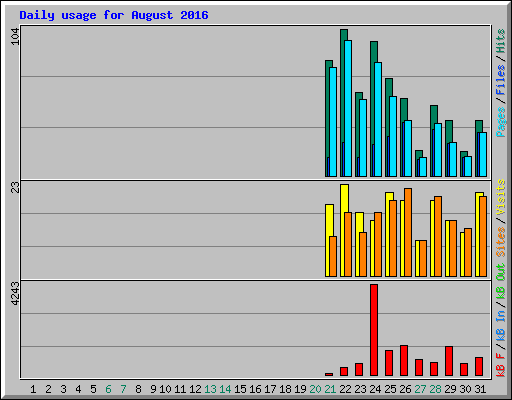The width and height of the screenshot is (512, 400).
Task: Click the orange 'Sites' legend label
Action: click(x=501, y=242)
